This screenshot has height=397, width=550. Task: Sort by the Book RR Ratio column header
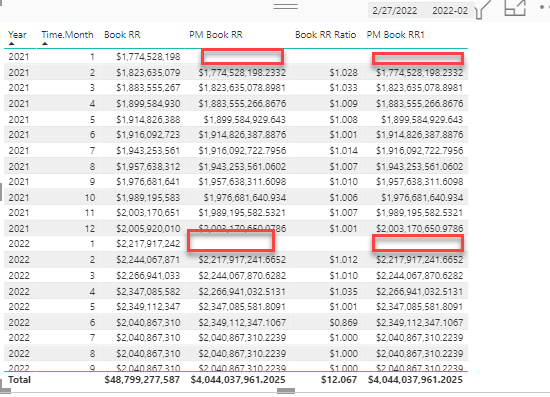tap(326, 35)
